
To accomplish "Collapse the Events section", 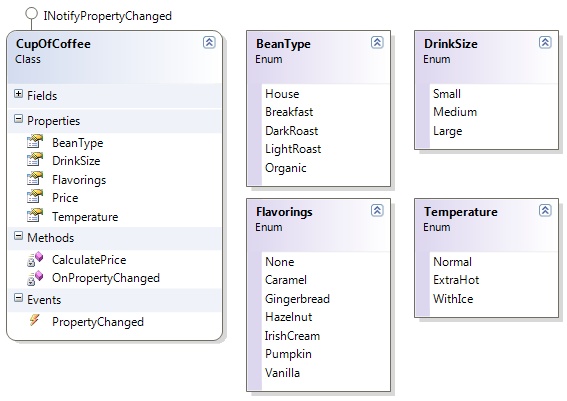I will pyautogui.click(x=18, y=298).
